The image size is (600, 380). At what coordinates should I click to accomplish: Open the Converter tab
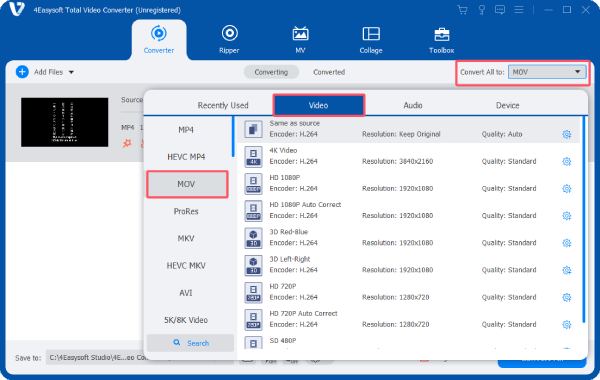pos(159,40)
